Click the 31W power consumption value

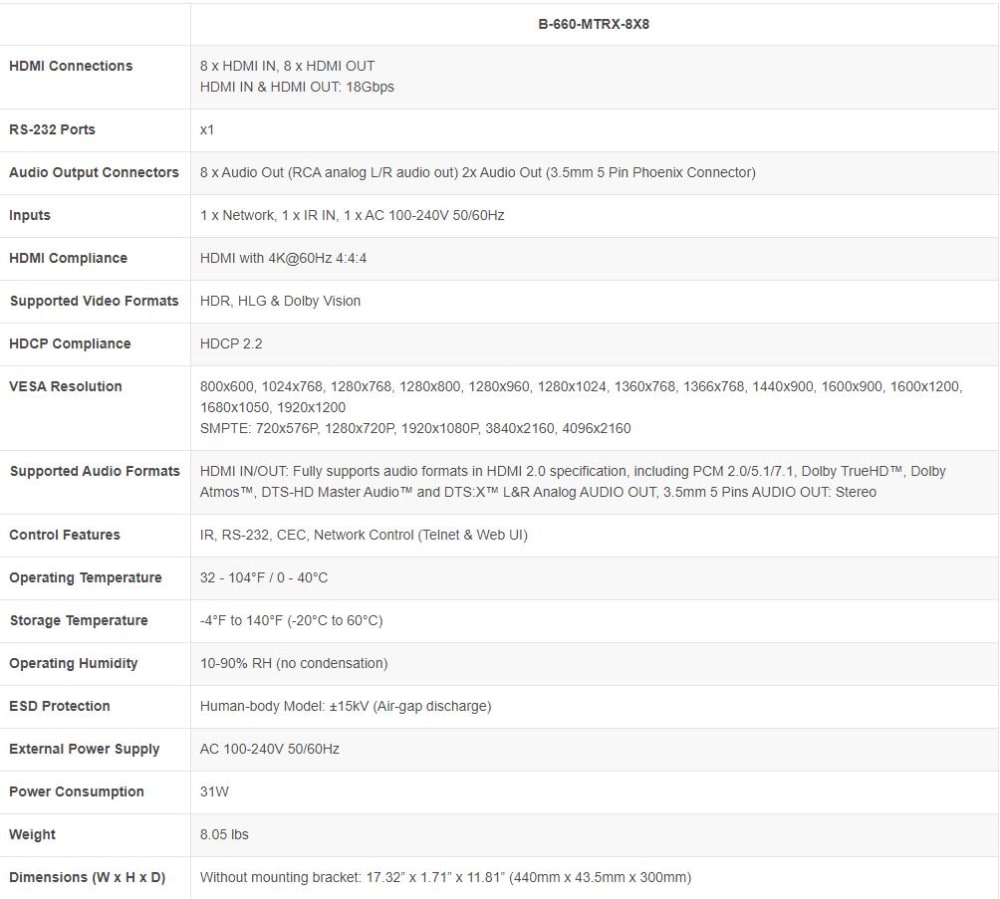pyautogui.click(x=214, y=791)
